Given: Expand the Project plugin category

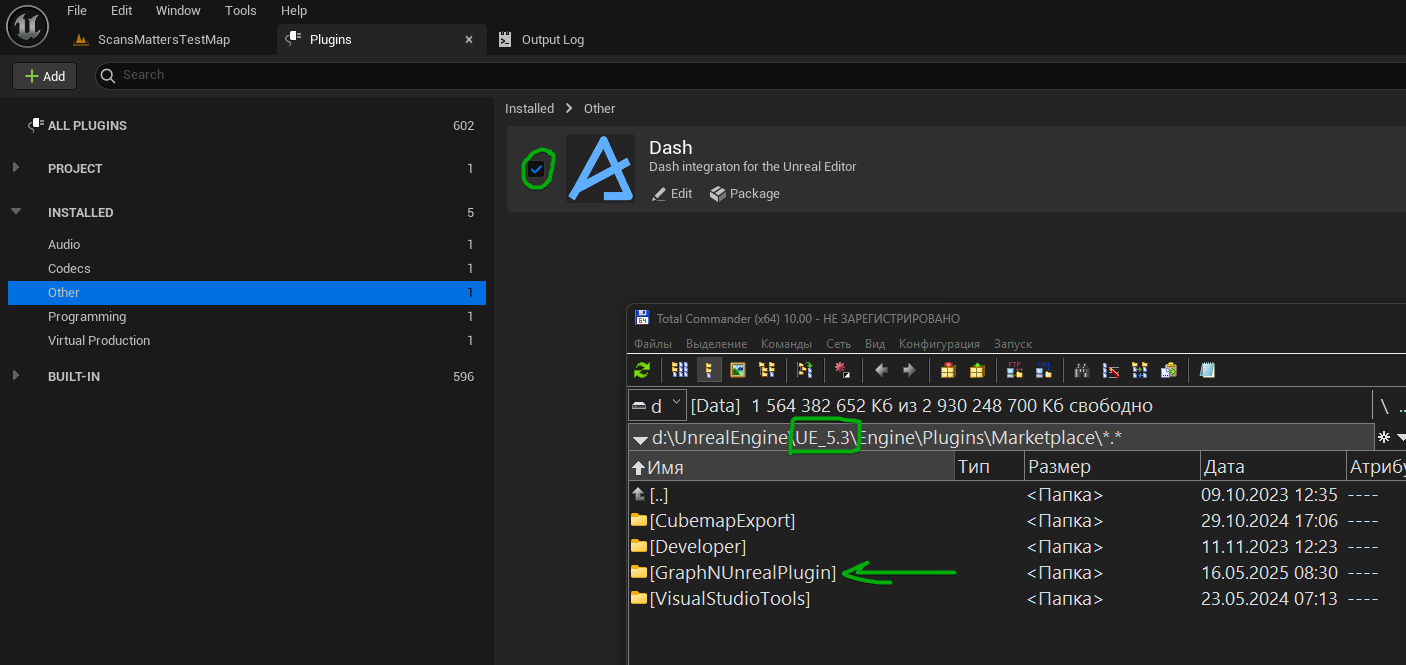Looking at the screenshot, I should (16, 168).
